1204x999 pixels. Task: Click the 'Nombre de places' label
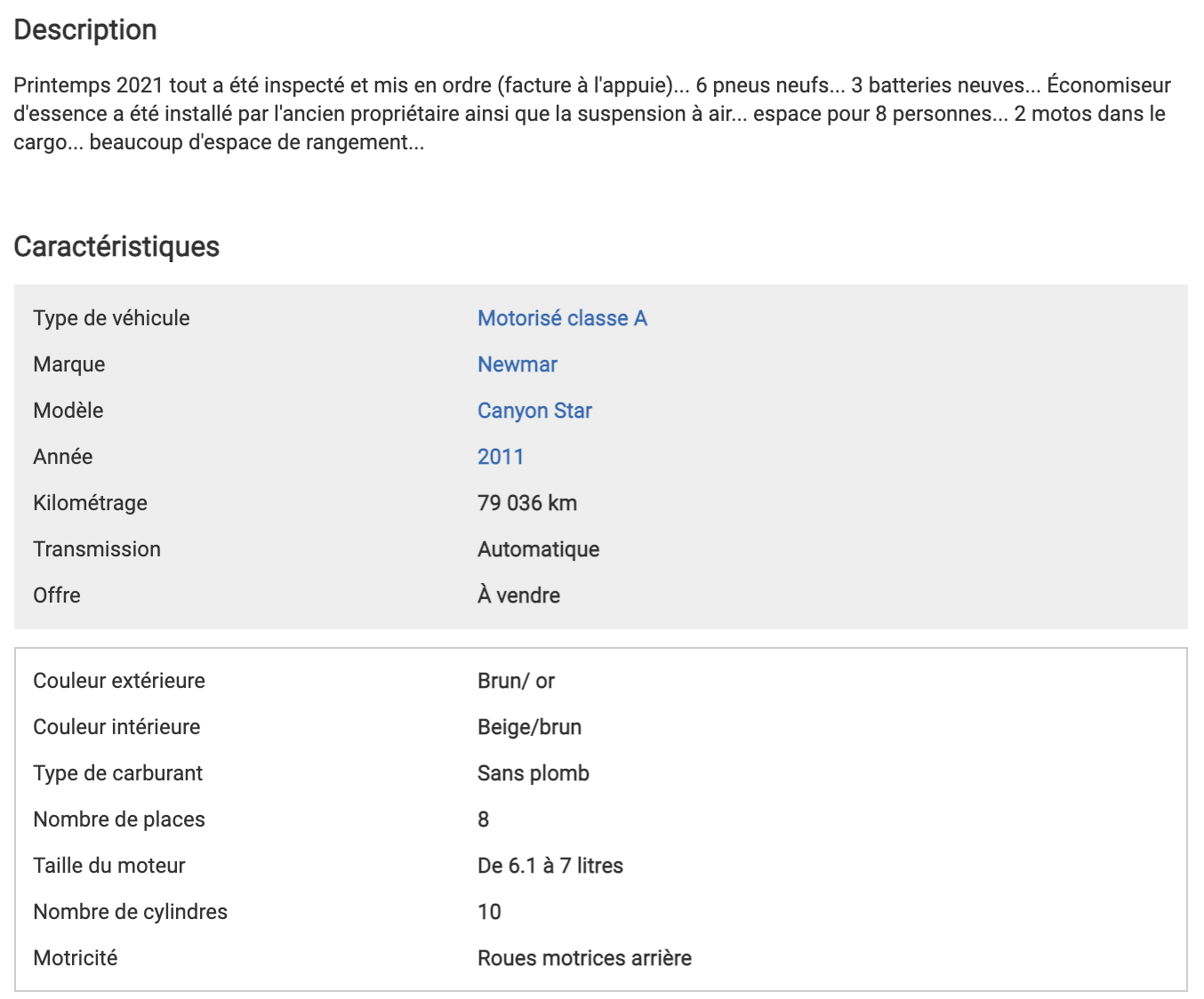coord(119,819)
